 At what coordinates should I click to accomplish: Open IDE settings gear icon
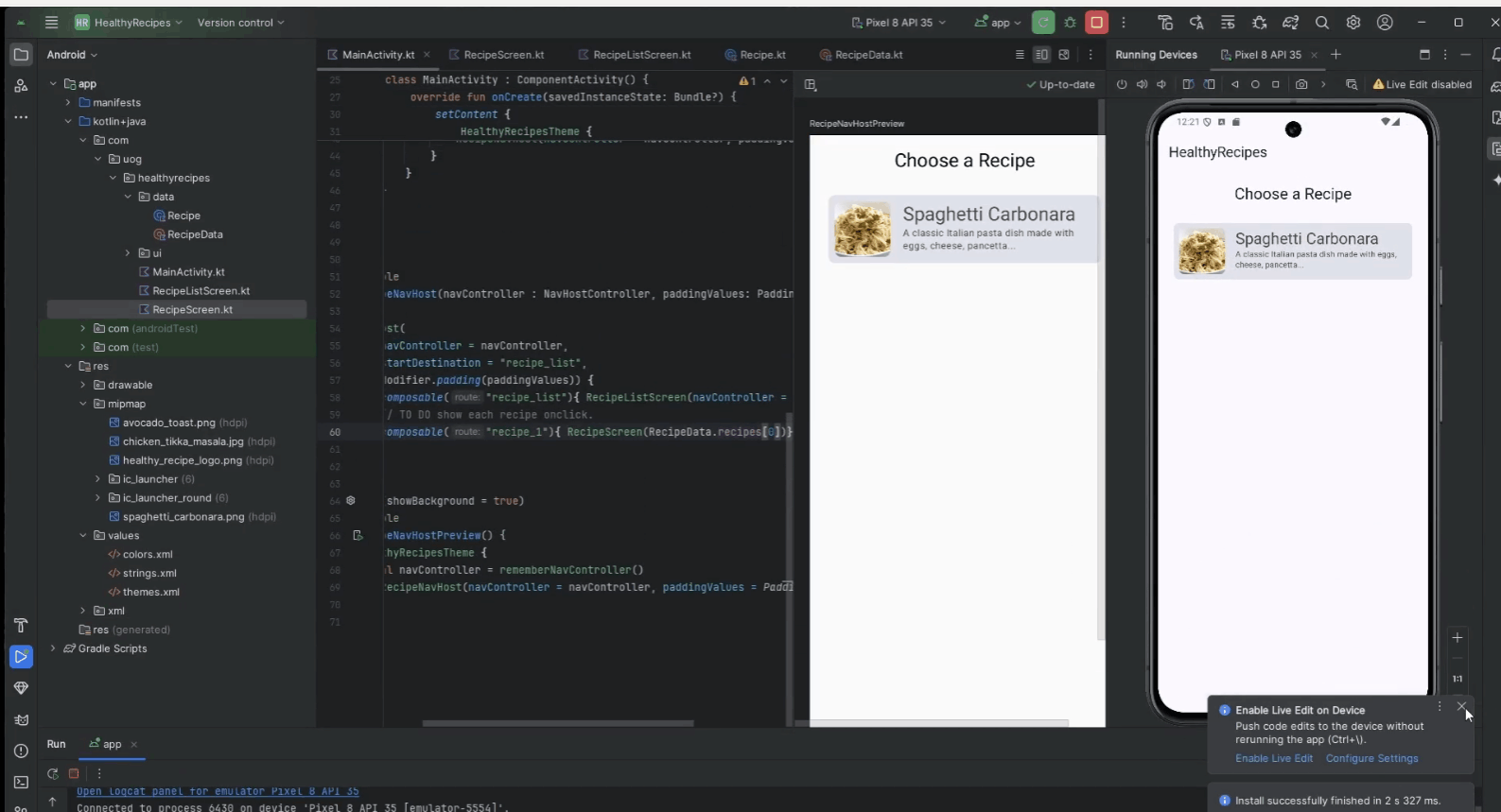(x=1353, y=23)
